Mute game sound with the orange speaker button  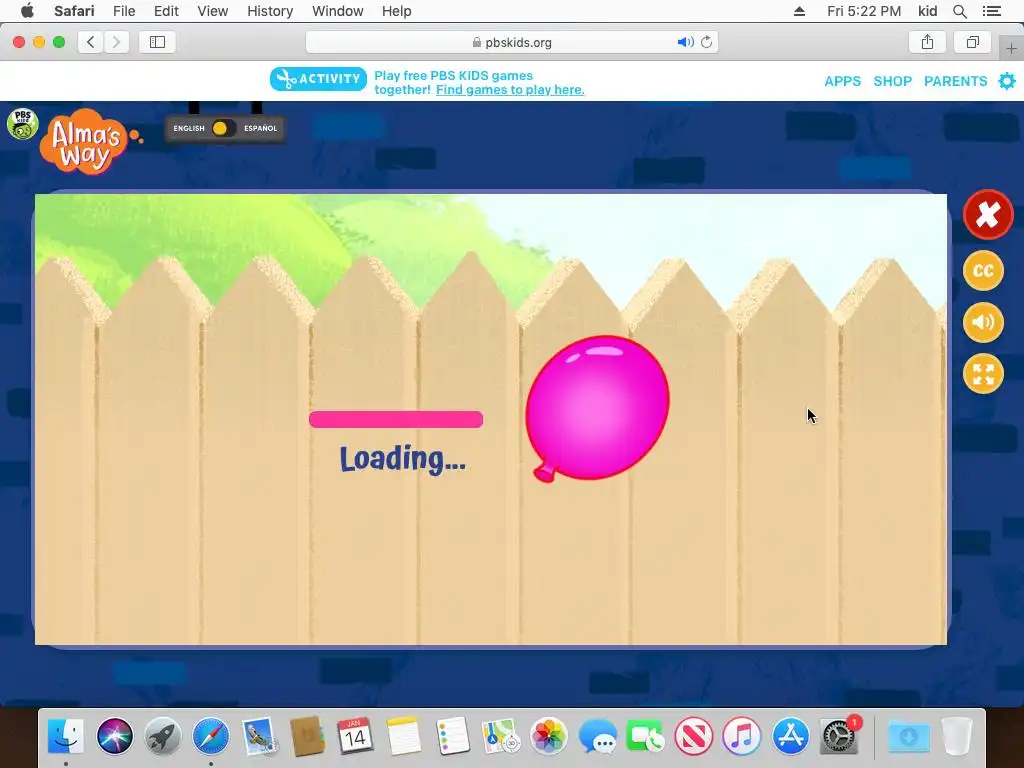tap(983, 322)
